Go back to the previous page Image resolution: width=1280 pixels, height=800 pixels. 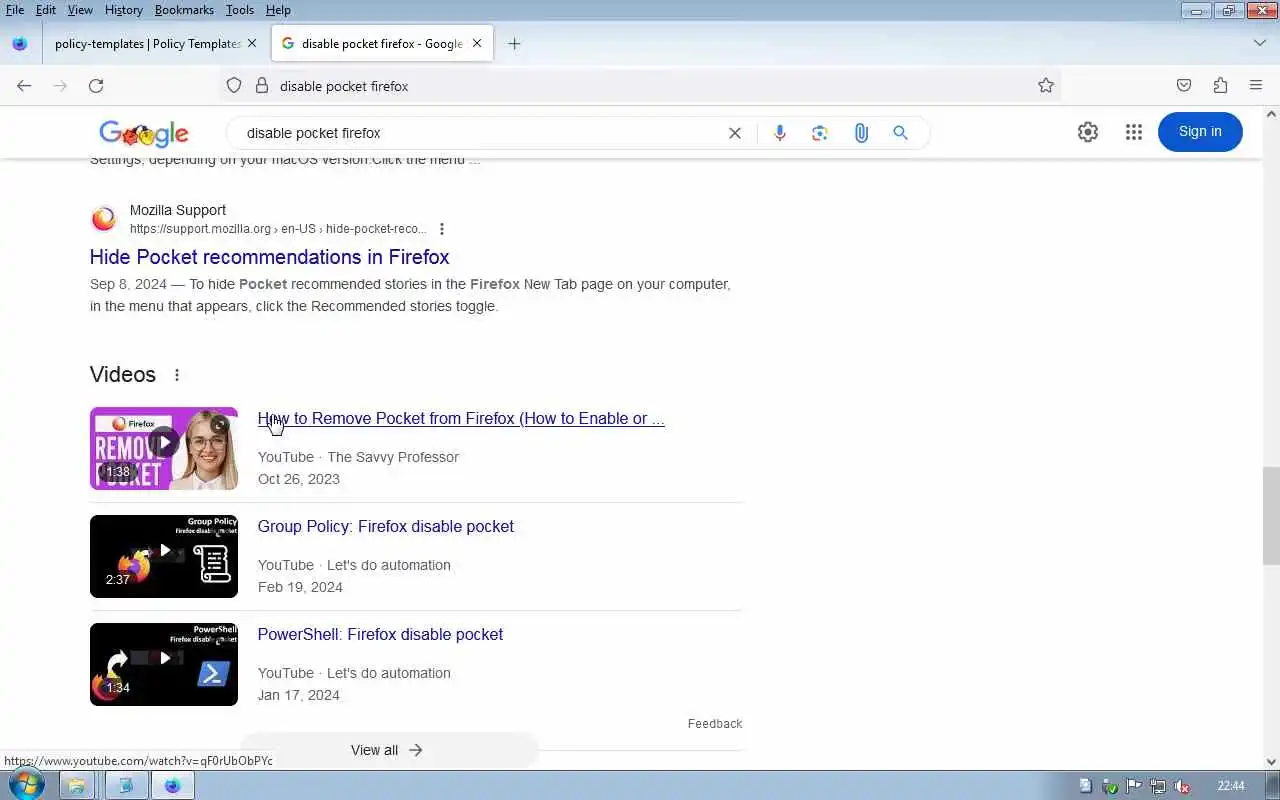[x=24, y=86]
